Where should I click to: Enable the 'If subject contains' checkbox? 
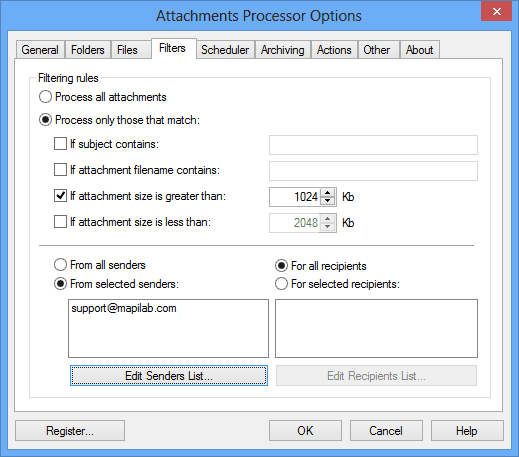[x=60, y=144]
